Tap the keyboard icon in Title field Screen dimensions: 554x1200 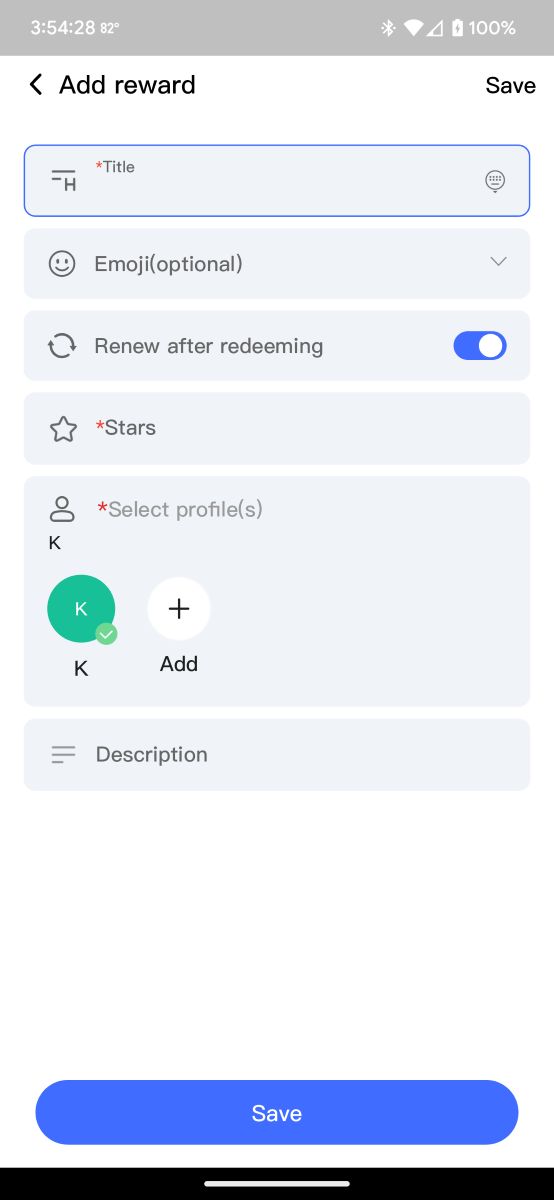[x=495, y=181]
